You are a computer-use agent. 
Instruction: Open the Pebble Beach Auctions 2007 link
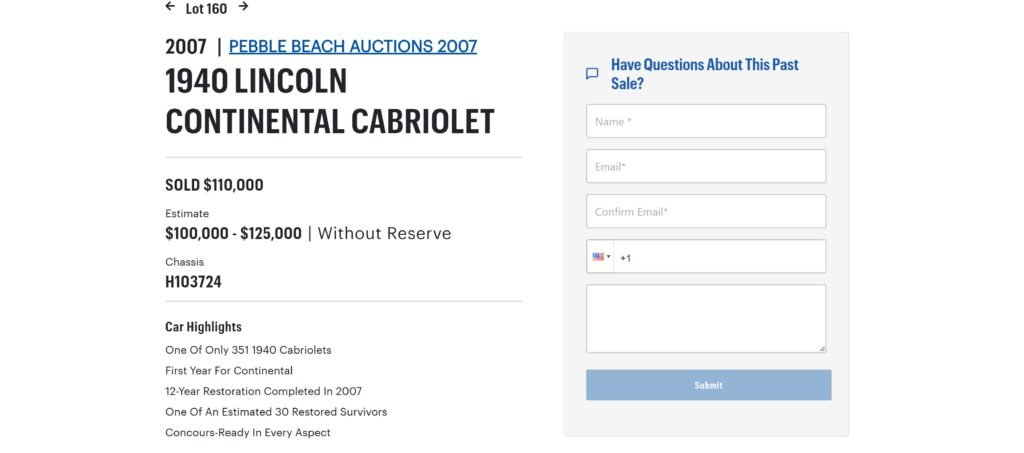[x=353, y=46]
